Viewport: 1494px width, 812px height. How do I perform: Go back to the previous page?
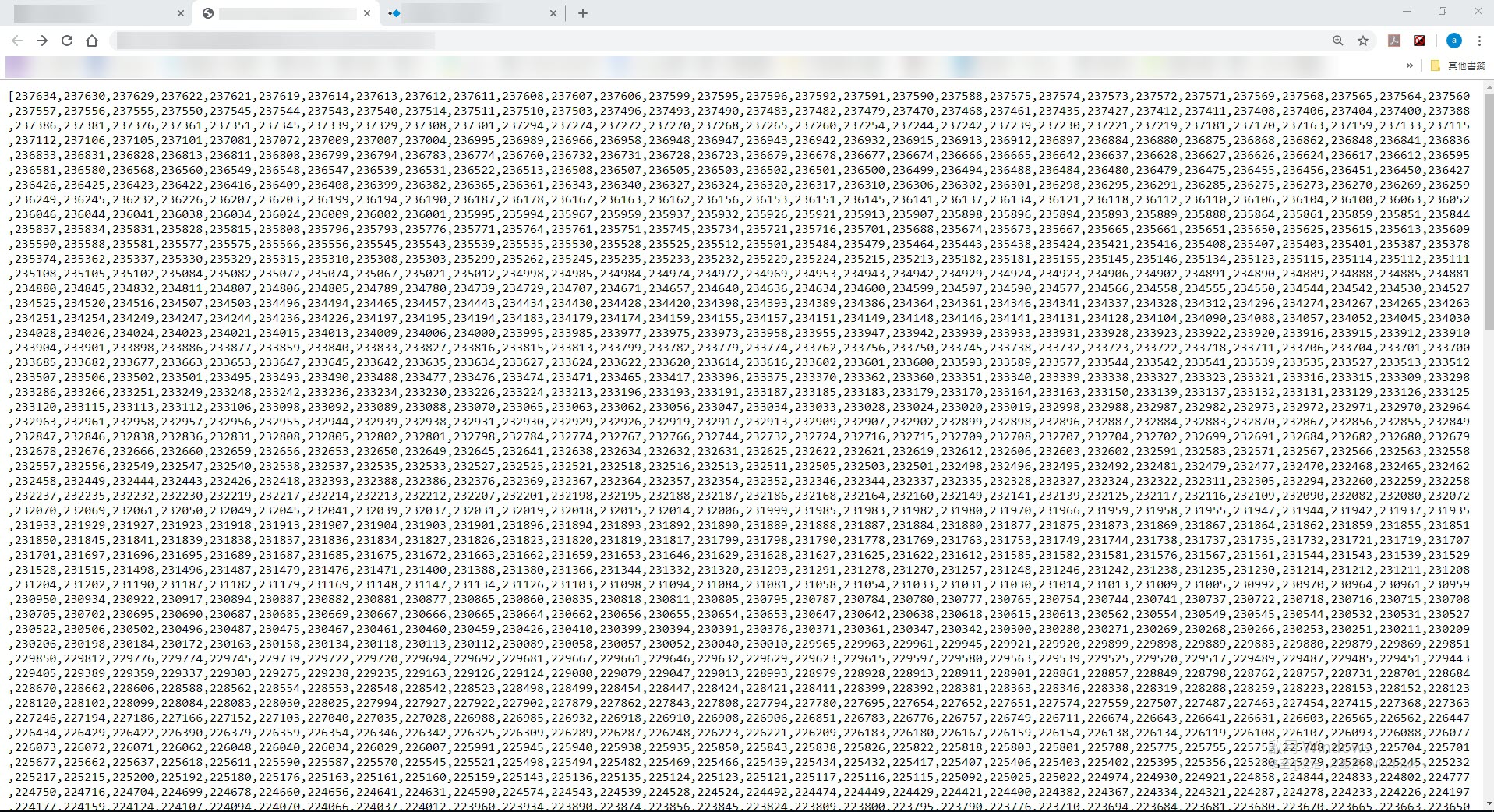coord(17,41)
